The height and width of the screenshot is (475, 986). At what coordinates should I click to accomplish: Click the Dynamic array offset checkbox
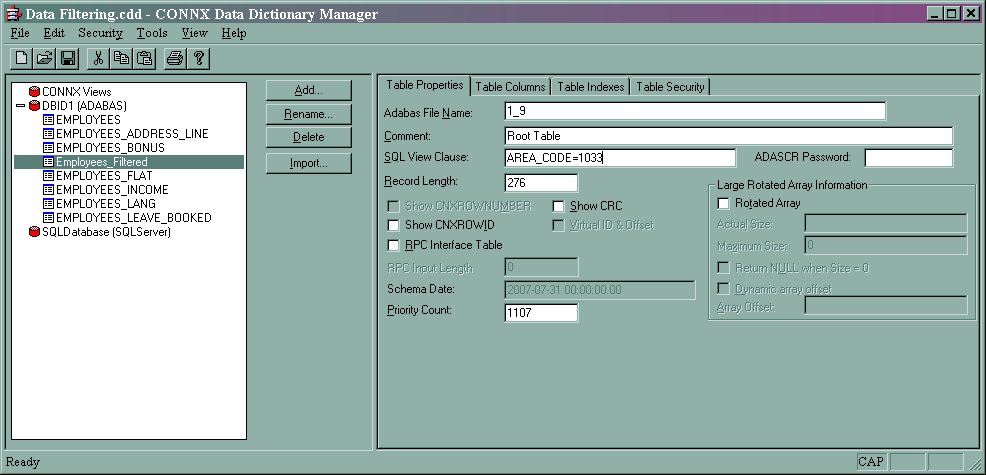[723, 289]
